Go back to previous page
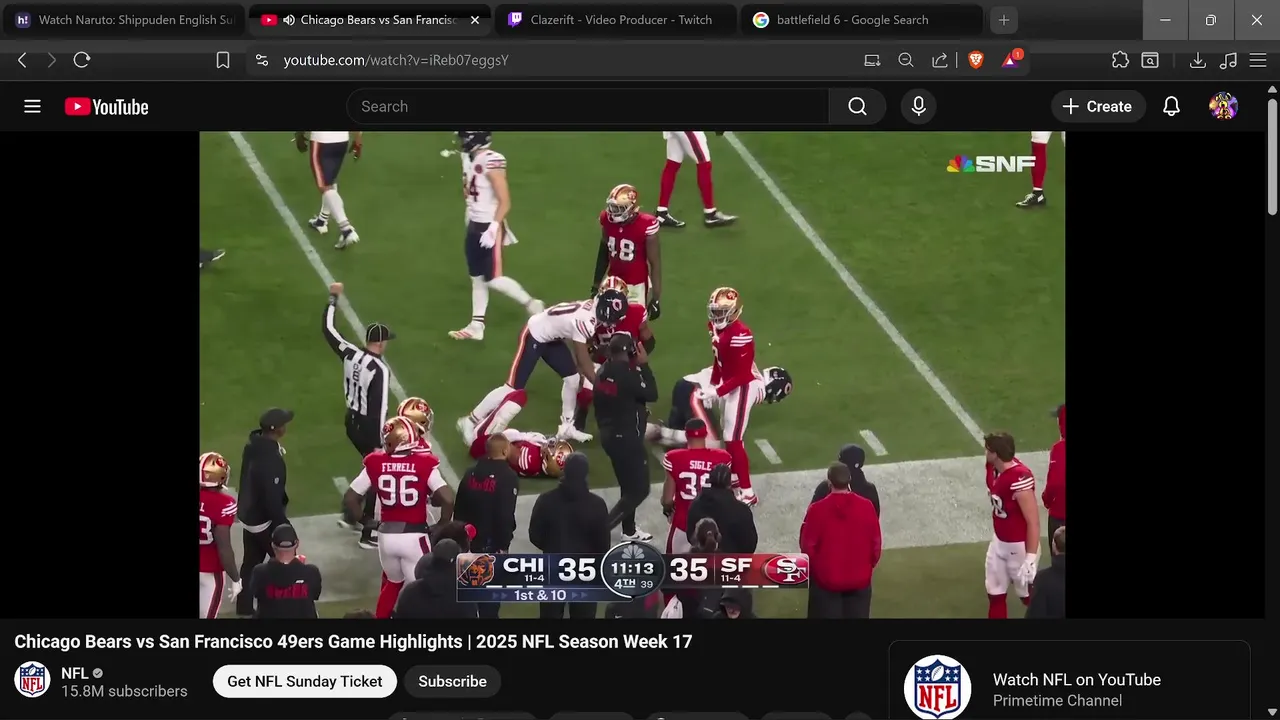The width and height of the screenshot is (1280, 720). 22,60
